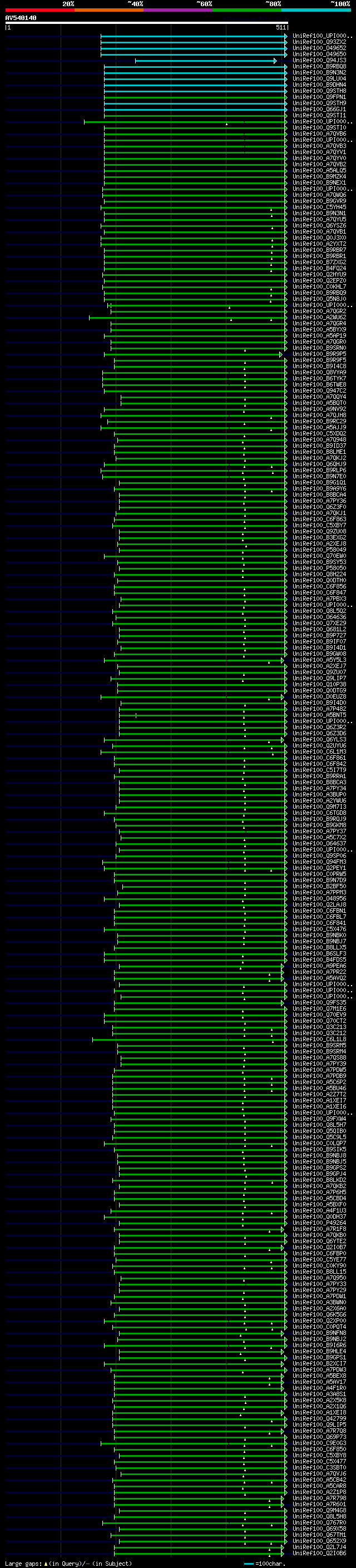Open hit UniRef100_O49650
356x1568 pixels.
coord(319,54)
